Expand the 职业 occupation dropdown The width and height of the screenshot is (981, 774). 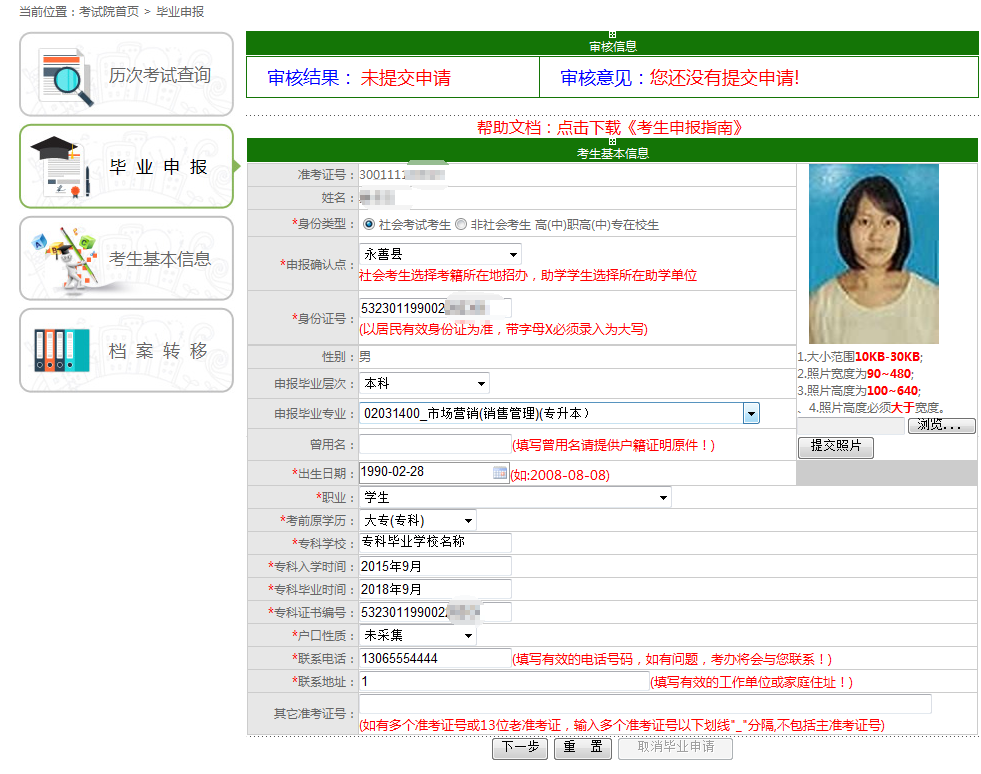515,497
